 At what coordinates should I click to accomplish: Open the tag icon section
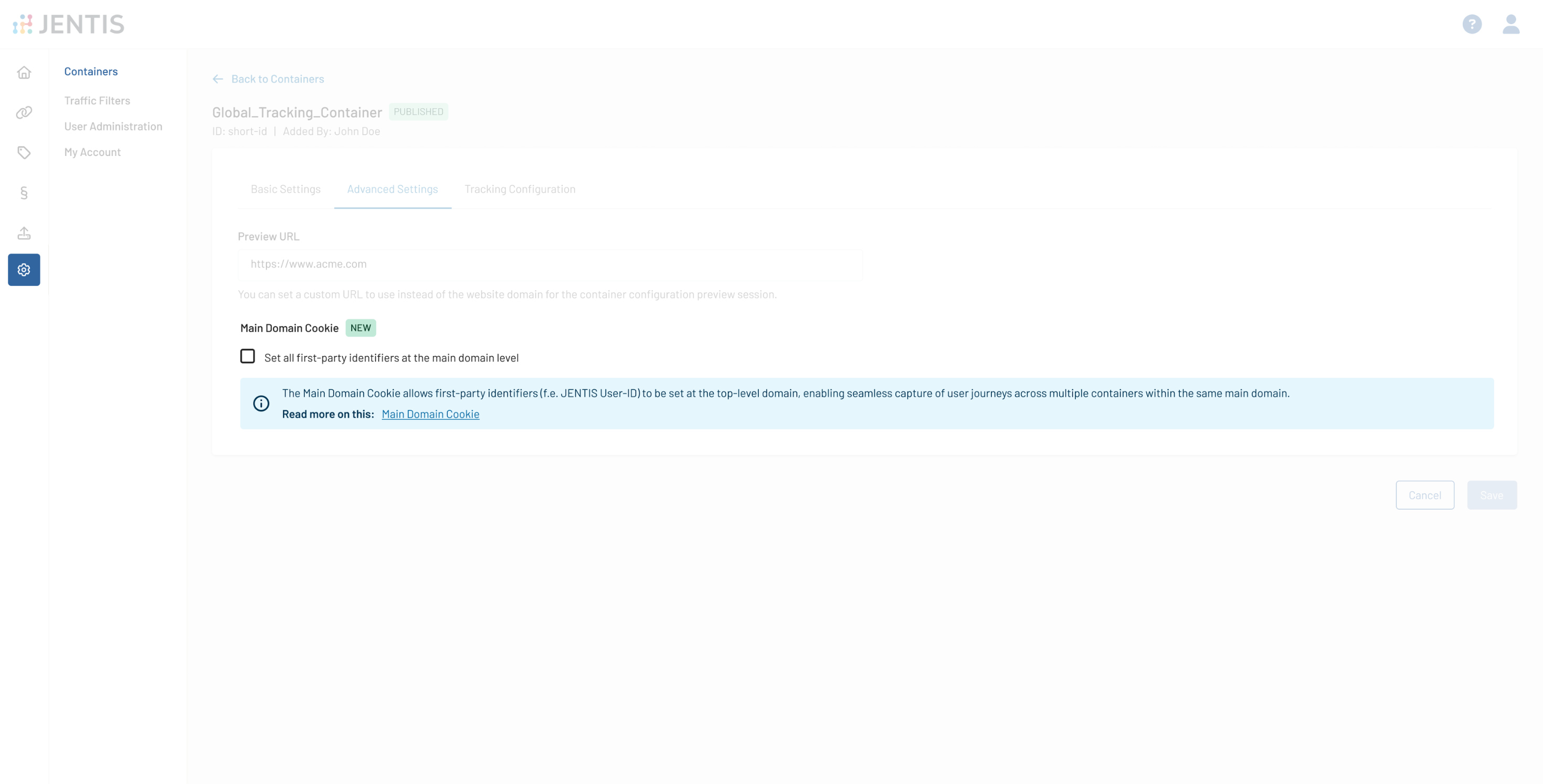pyautogui.click(x=24, y=153)
